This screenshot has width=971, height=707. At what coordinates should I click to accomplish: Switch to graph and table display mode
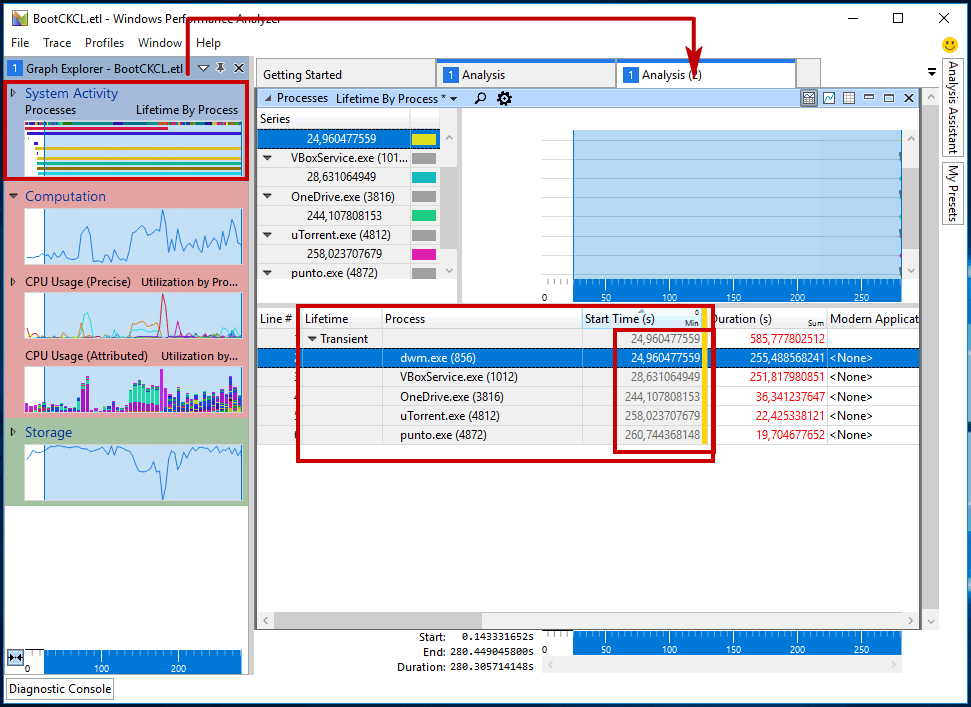click(809, 98)
